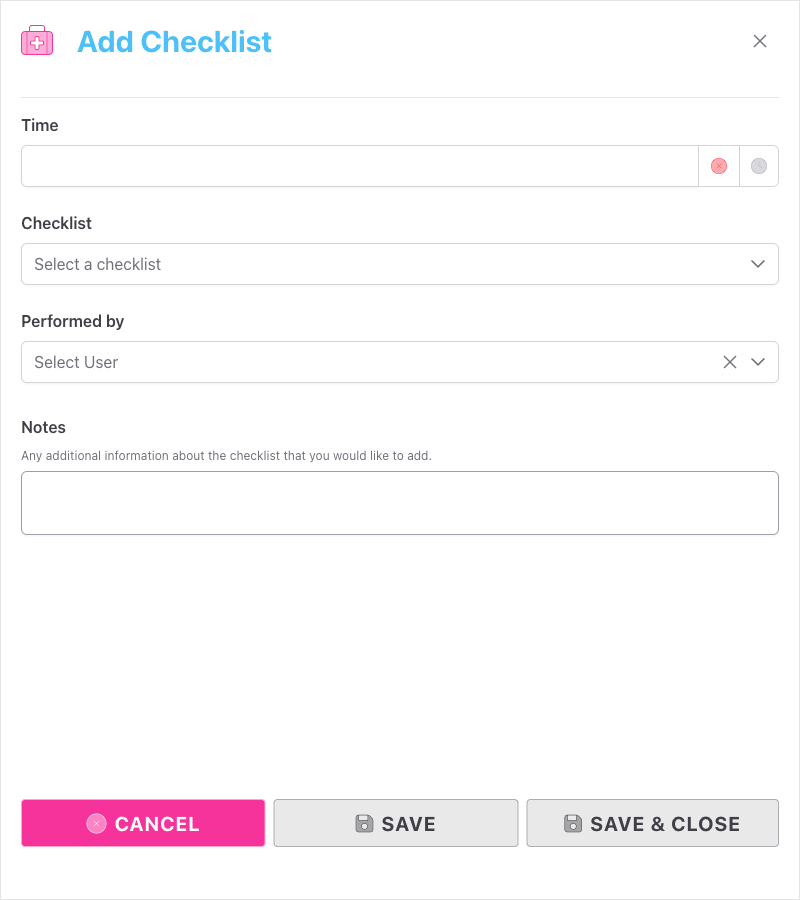Click inside the Time input field
800x900 pixels.
tap(350, 165)
